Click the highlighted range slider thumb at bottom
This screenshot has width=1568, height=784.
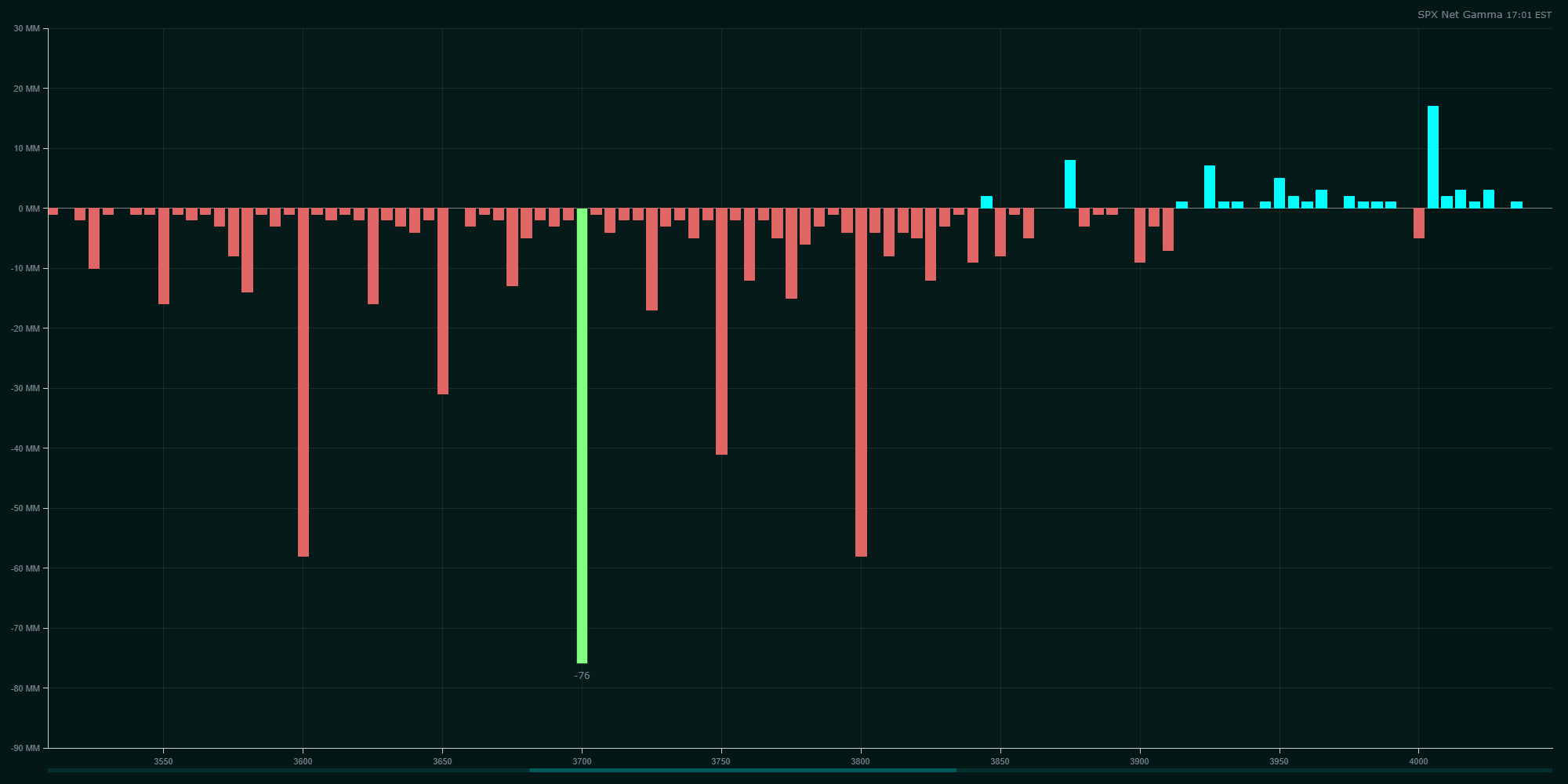tap(742, 770)
